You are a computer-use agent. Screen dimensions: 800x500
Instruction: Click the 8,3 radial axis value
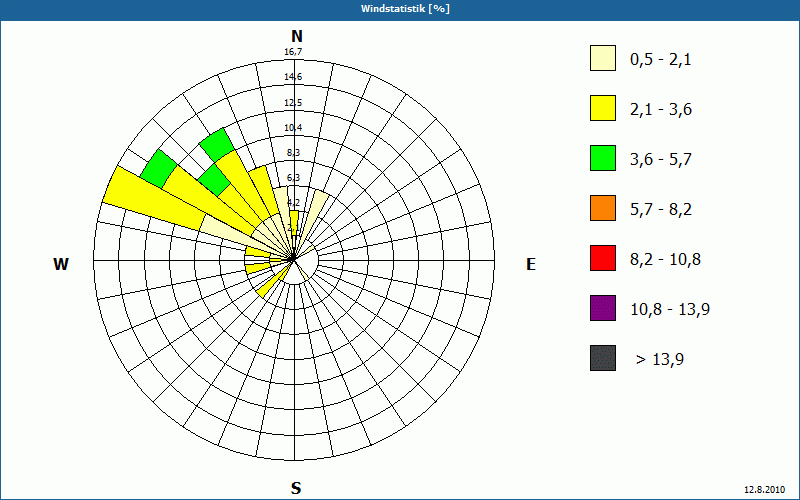coord(293,153)
